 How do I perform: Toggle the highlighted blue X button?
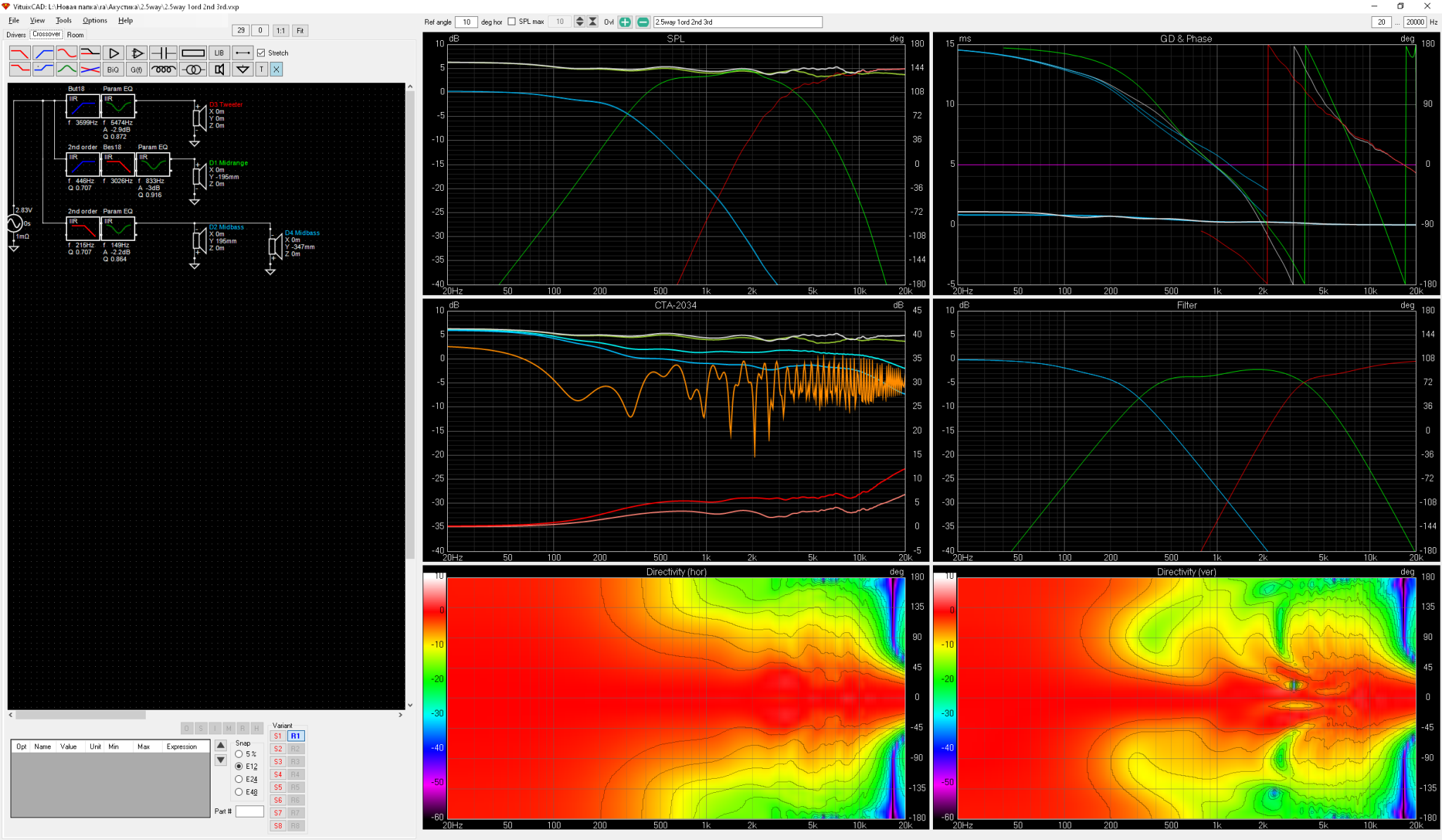coord(276,69)
